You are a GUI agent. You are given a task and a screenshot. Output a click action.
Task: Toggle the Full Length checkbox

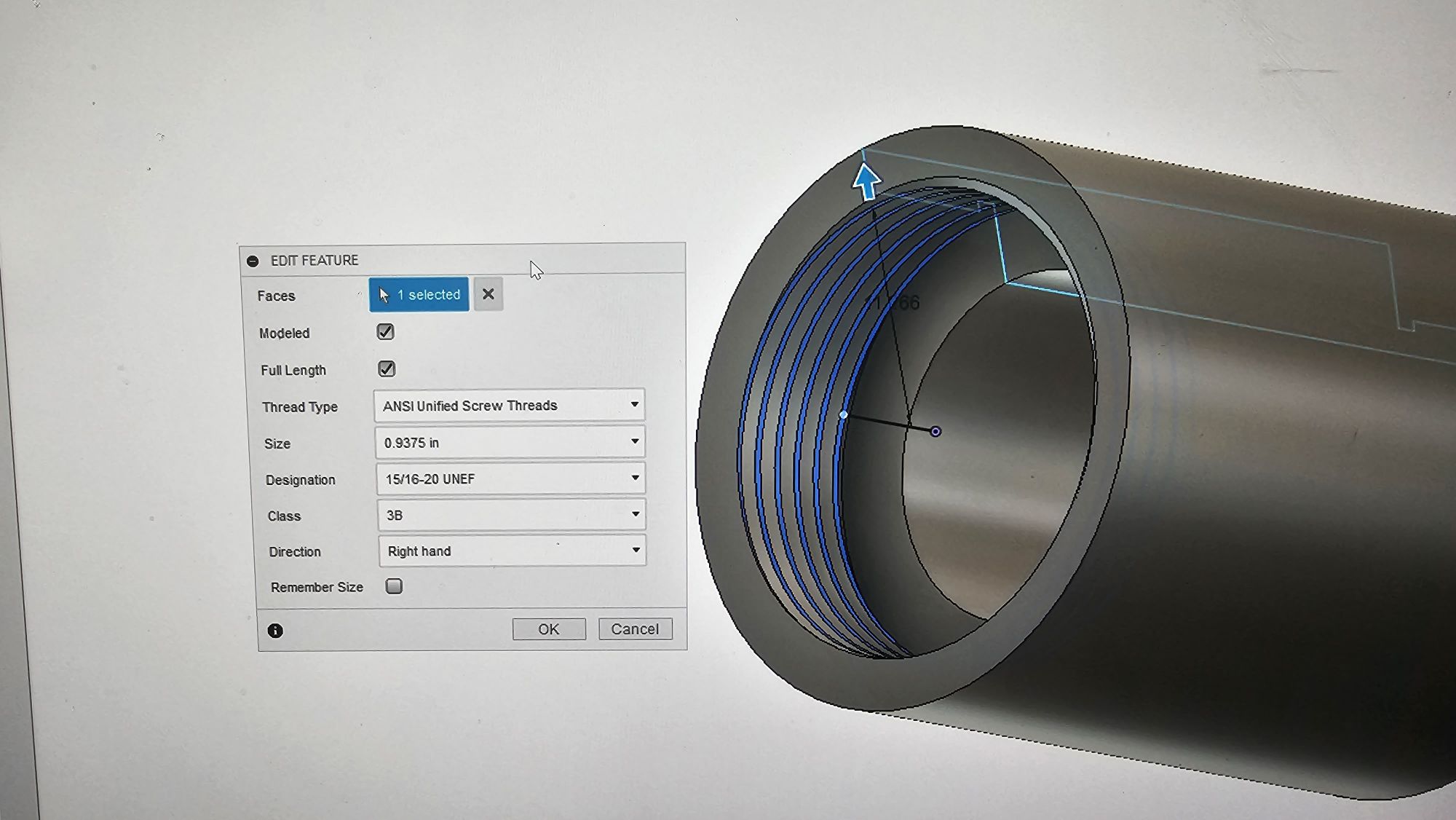[387, 369]
